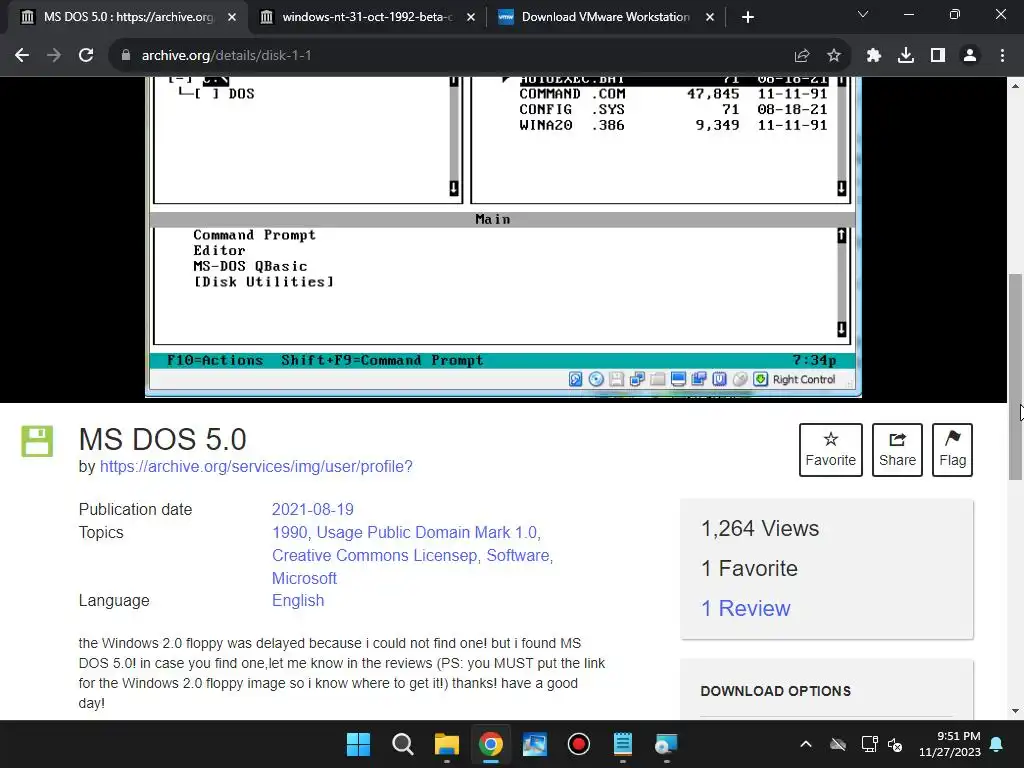Open the uploader profile link
This screenshot has width=1024, height=768.
point(256,466)
